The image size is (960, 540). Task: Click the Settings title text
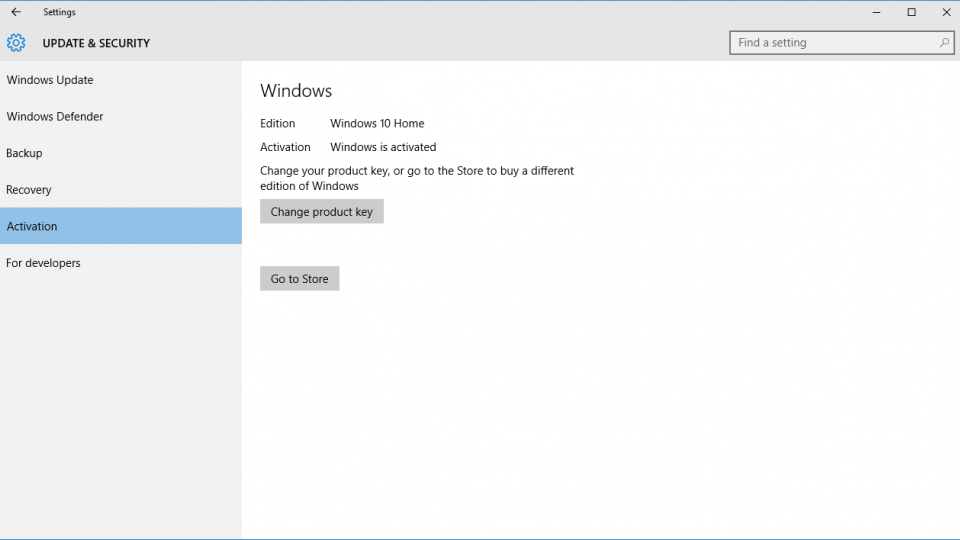point(59,12)
